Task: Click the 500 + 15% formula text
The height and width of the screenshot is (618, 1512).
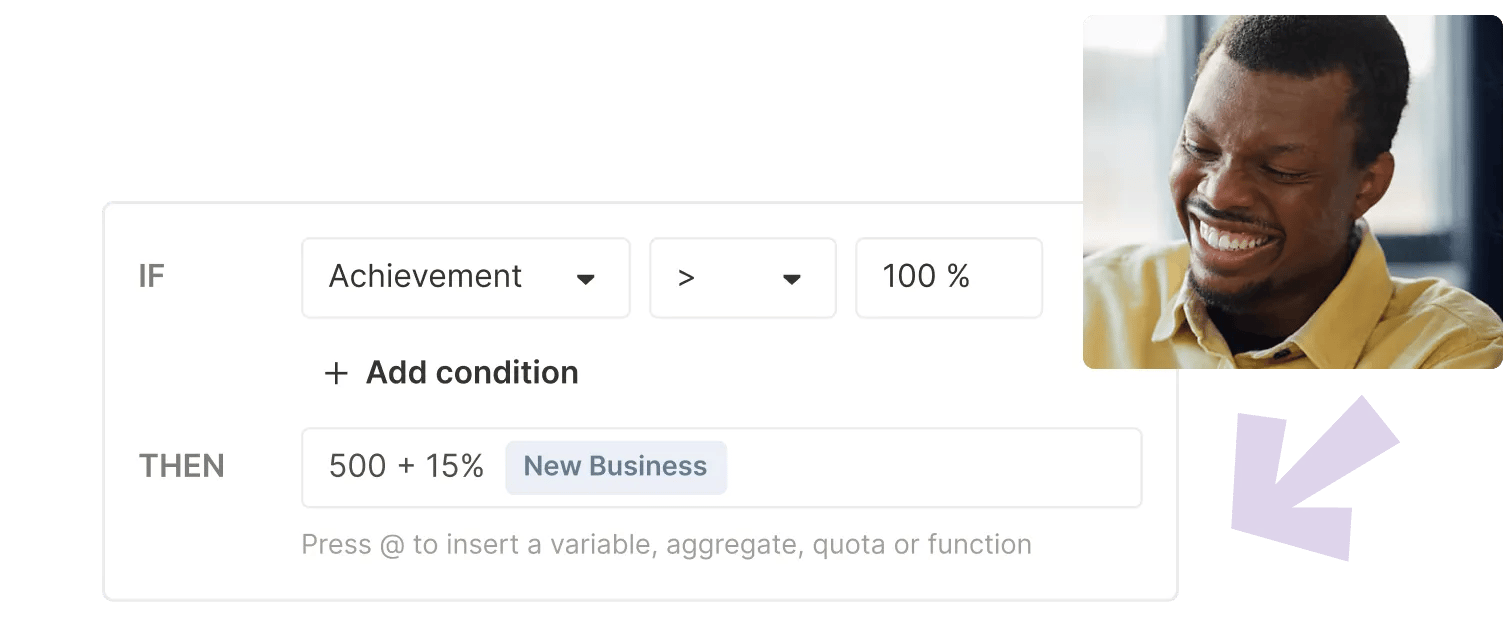Action: 406,466
